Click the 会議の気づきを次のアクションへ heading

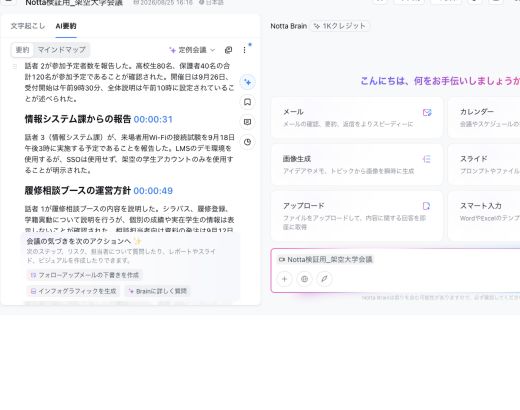click(x=78, y=241)
